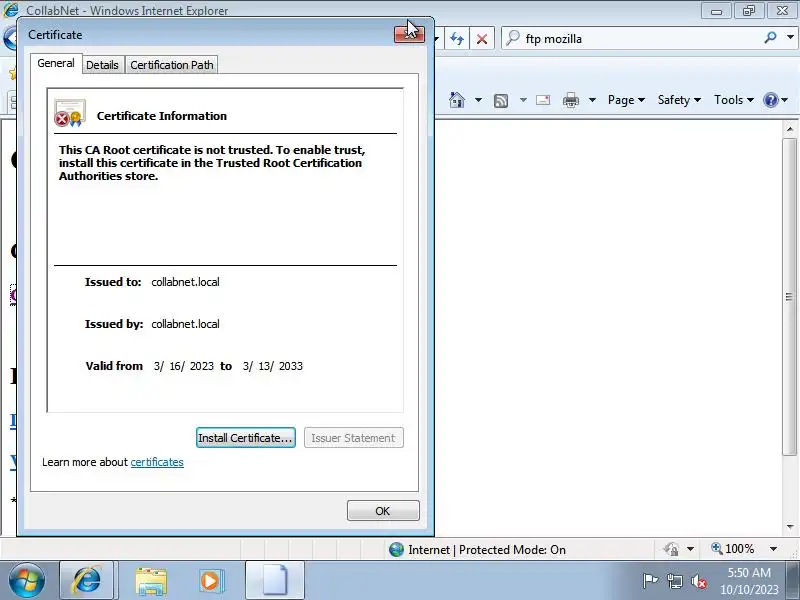
Task: Click the muted volume tray icon
Action: pyautogui.click(x=698, y=581)
